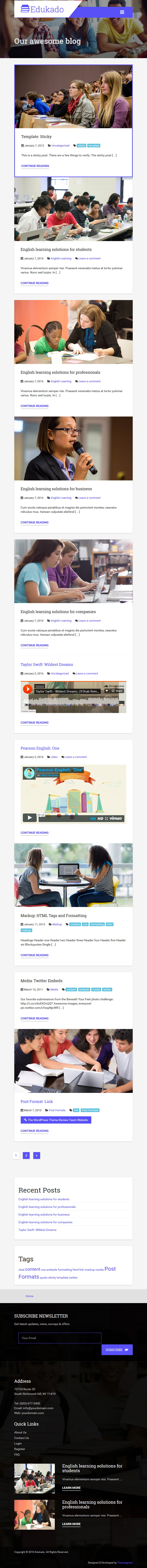Continue reading the solutions for business post

(35, 522)
